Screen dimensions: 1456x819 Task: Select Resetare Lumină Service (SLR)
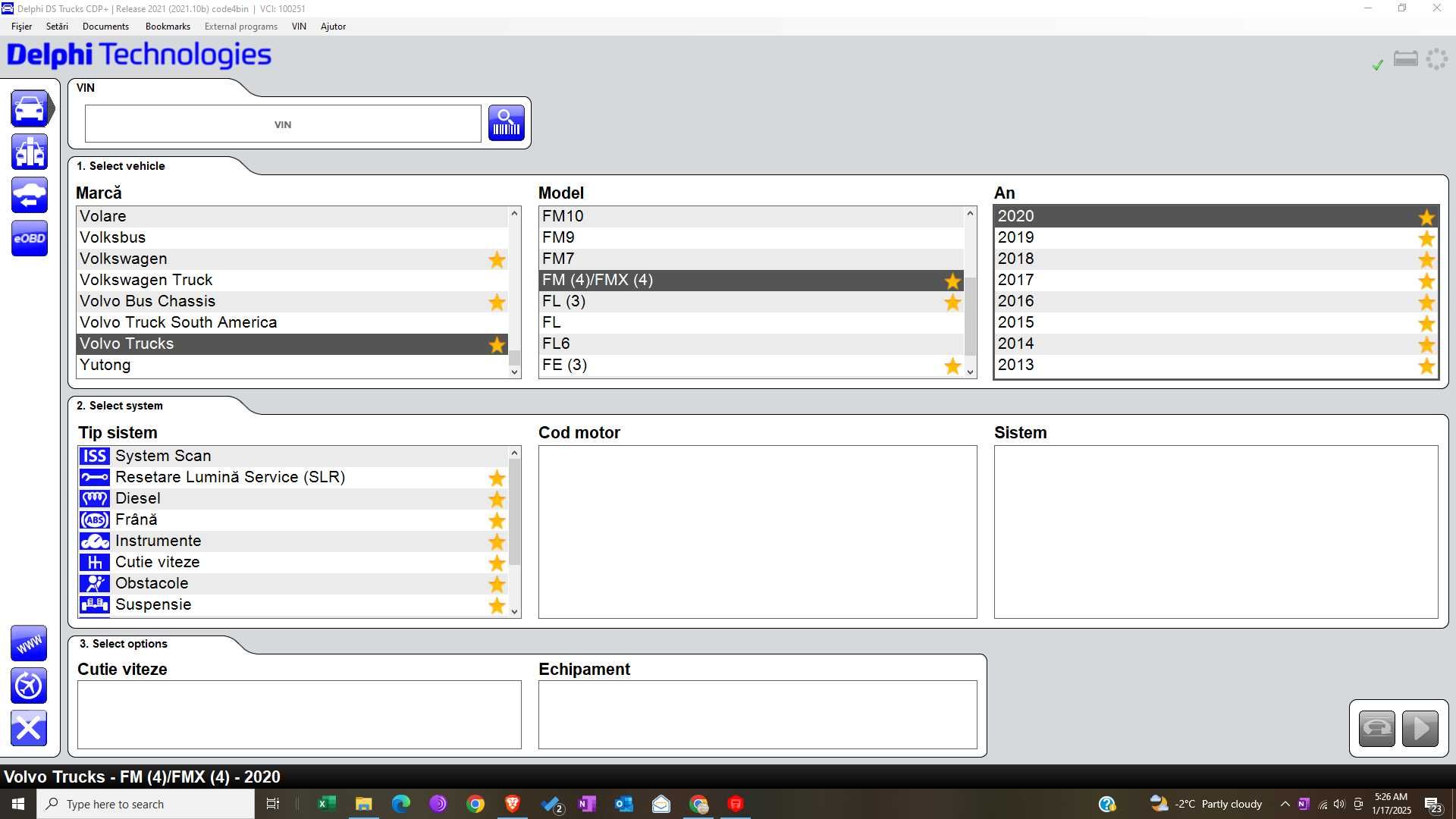pos(292,477)
